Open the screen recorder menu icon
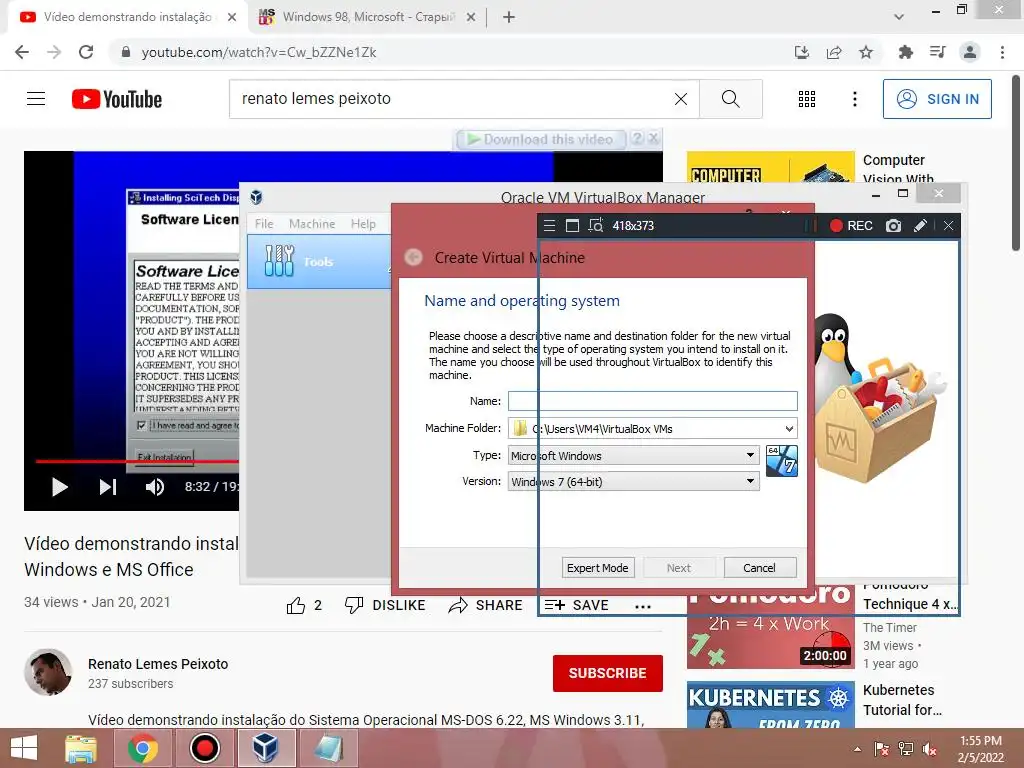The width and height of the screenshot is (1024, 768). click(x=550, y=226)
